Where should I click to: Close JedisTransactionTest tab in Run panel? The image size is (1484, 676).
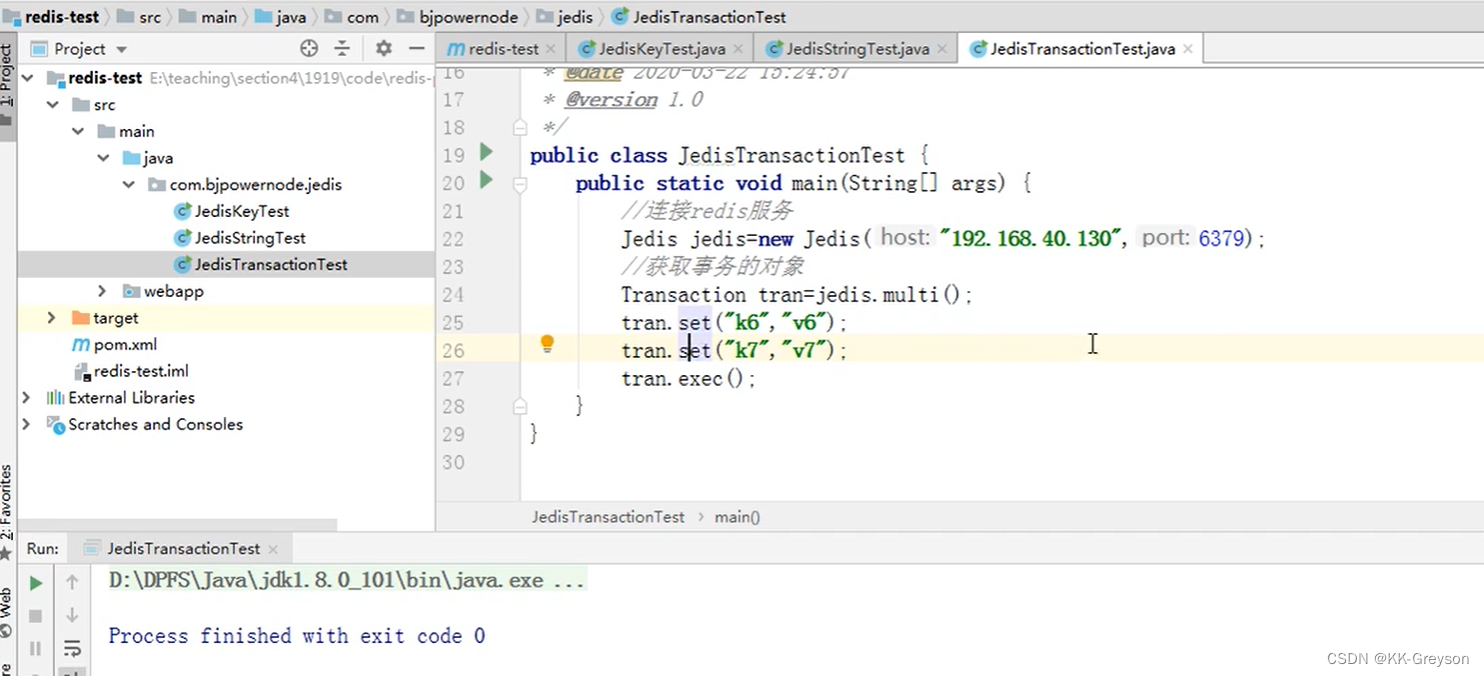[x=272, y=548]
